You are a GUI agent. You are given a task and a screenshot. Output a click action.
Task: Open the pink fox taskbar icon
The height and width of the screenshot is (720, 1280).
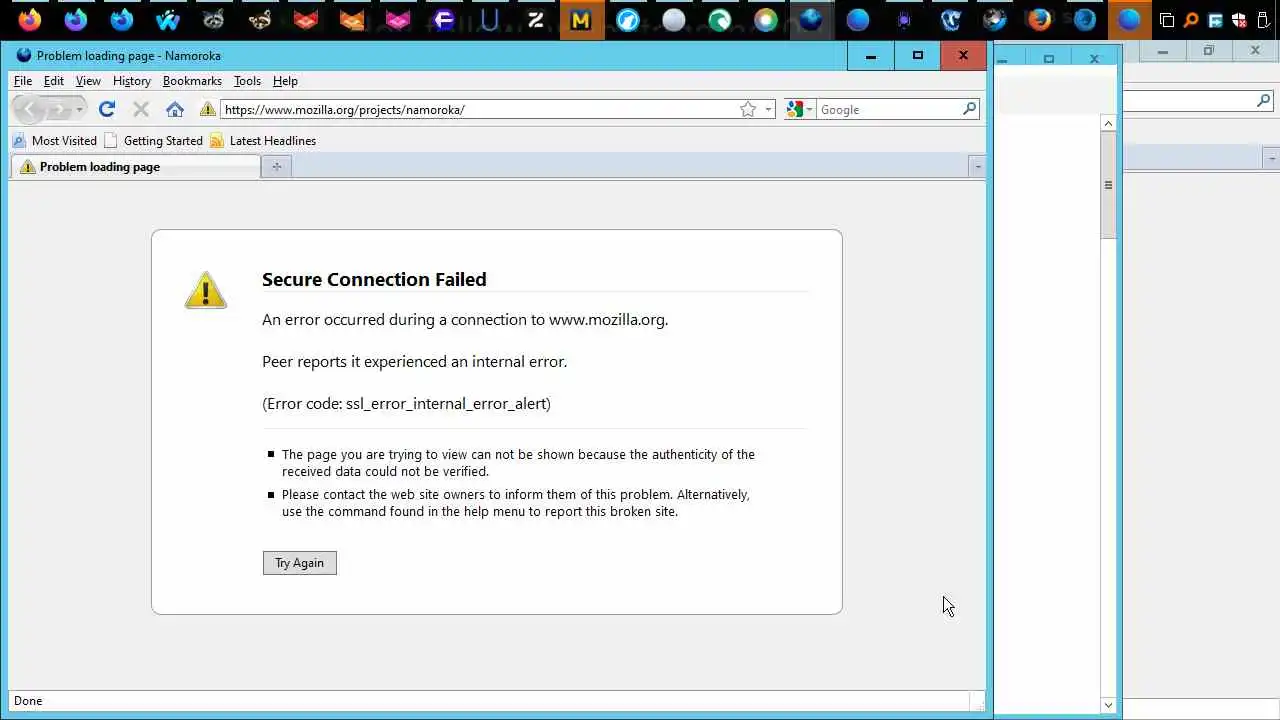click(398, 20)
